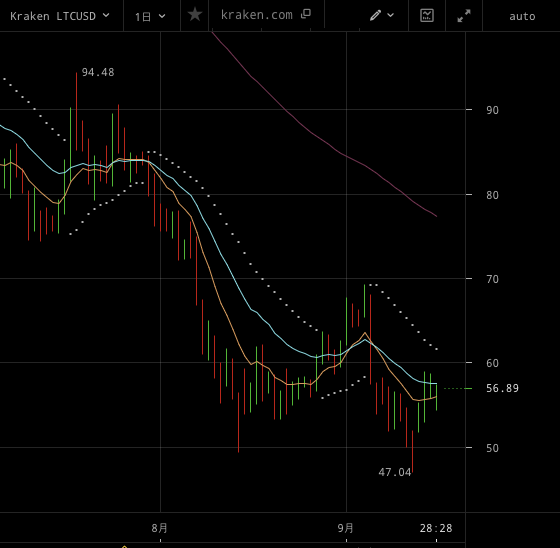The height and width of the screenshot is (548, 560).
Task: Click the 47.04 low price label
Action: pos(395,472)
